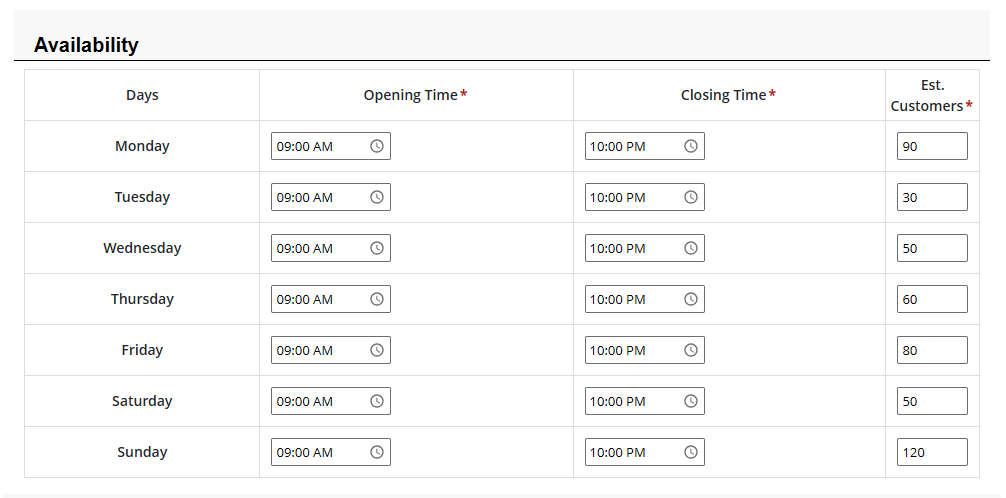
Task: Click Saturday closing time clock icon
Action: pyautogui.click(x=691, y=401)
